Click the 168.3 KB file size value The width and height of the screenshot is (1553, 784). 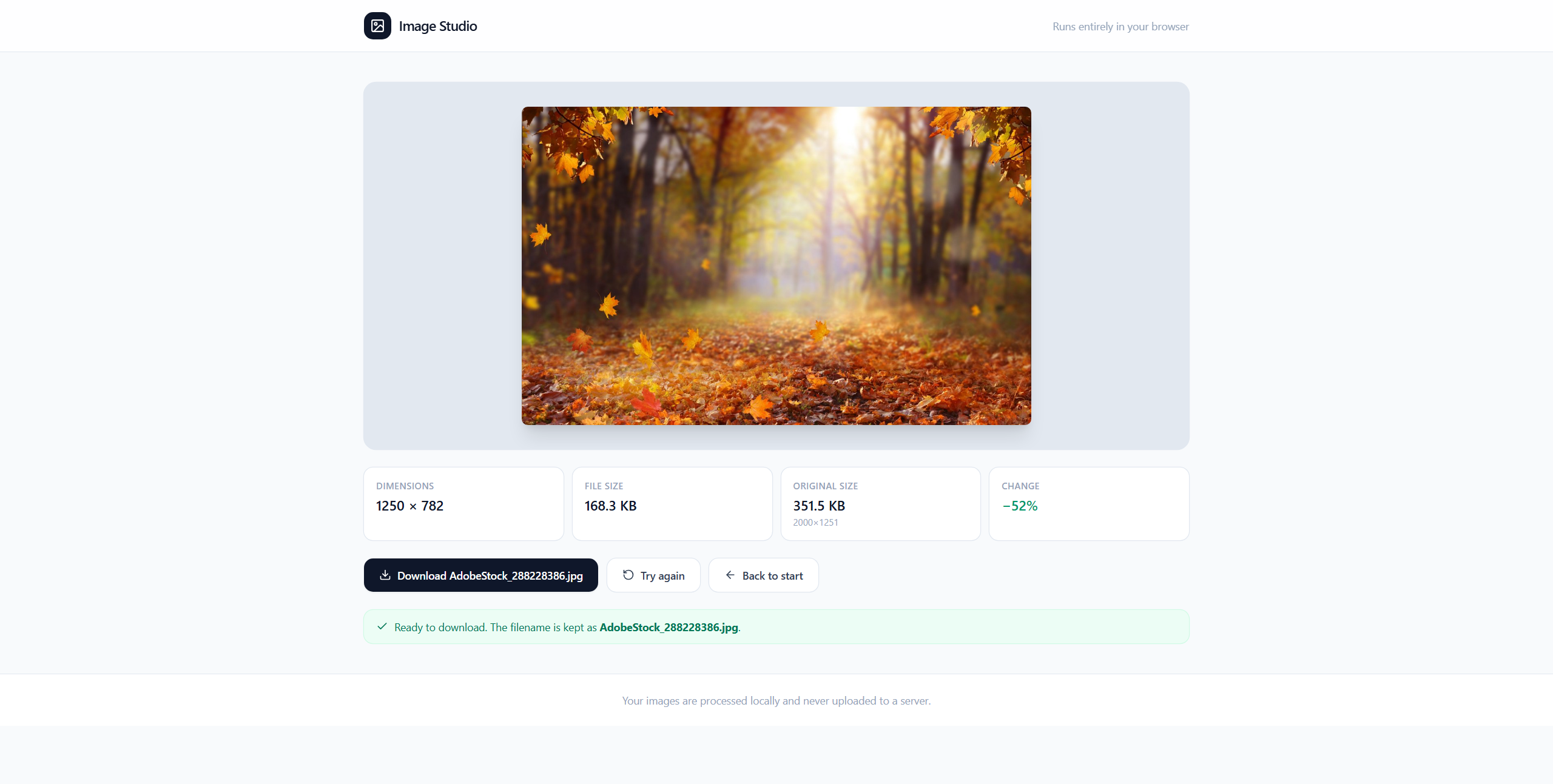[610, 506]
